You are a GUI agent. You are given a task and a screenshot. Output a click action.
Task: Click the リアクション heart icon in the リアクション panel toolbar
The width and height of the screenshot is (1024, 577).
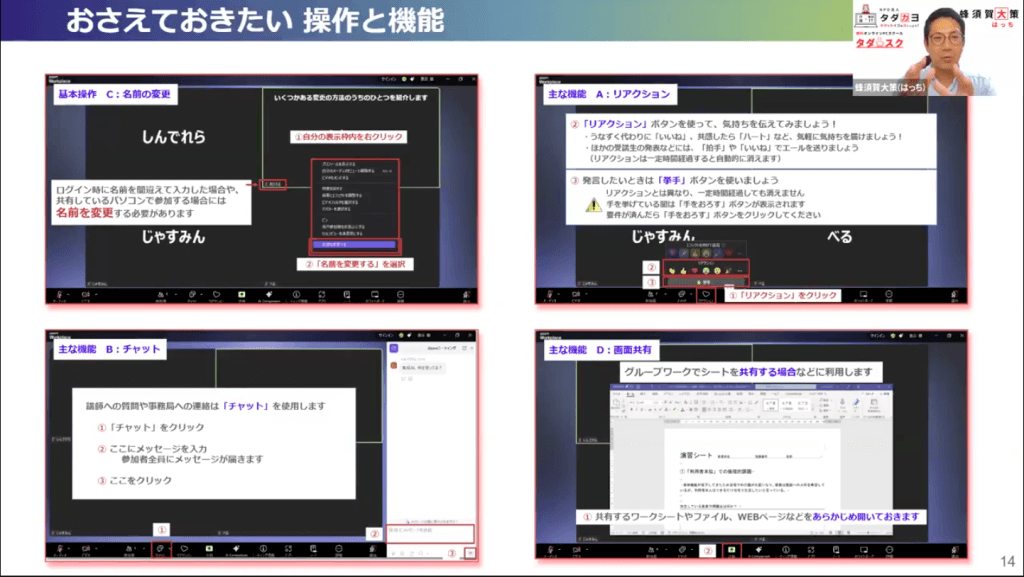[x=703, y=294]
